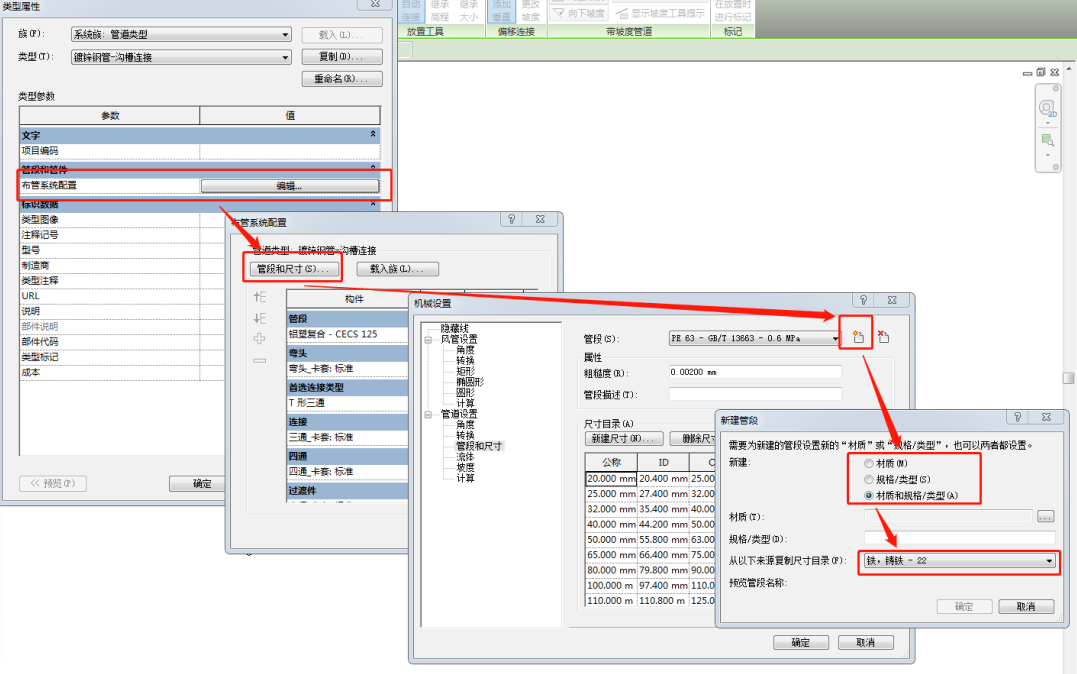Click the 2D navigation wheel icon
The width and height of the screenshot is (1077, 674).
coord(1047,109)
